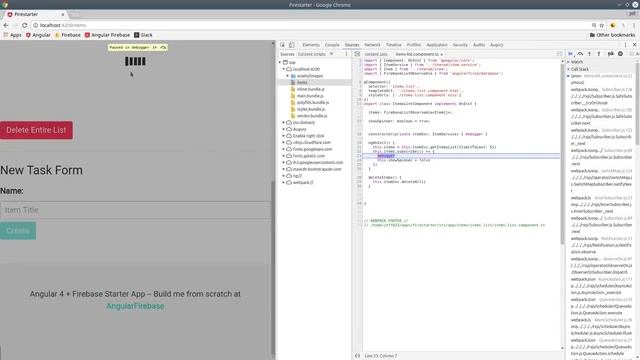Open the Chrome zoom magnifier icon
640x360 pixels.
[594, 25]
